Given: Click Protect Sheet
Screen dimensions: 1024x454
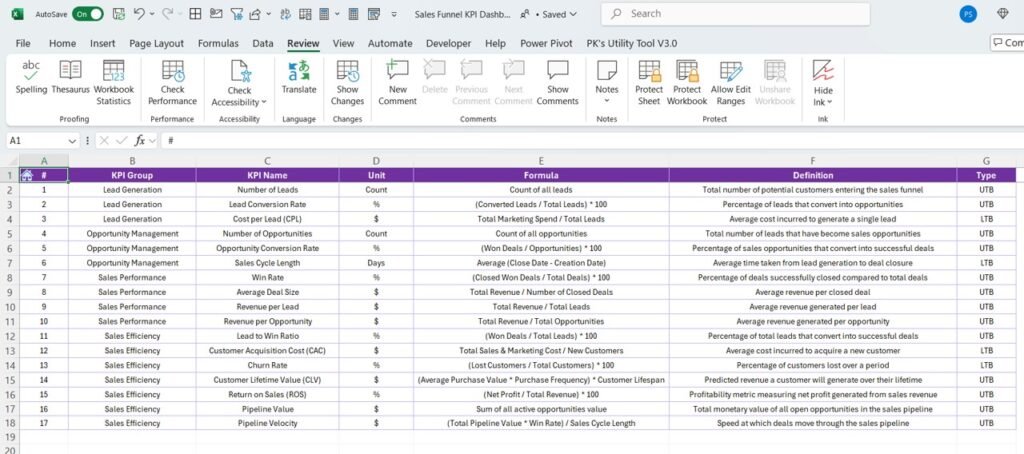Looking at the screenshot, I should pos(648,83).
